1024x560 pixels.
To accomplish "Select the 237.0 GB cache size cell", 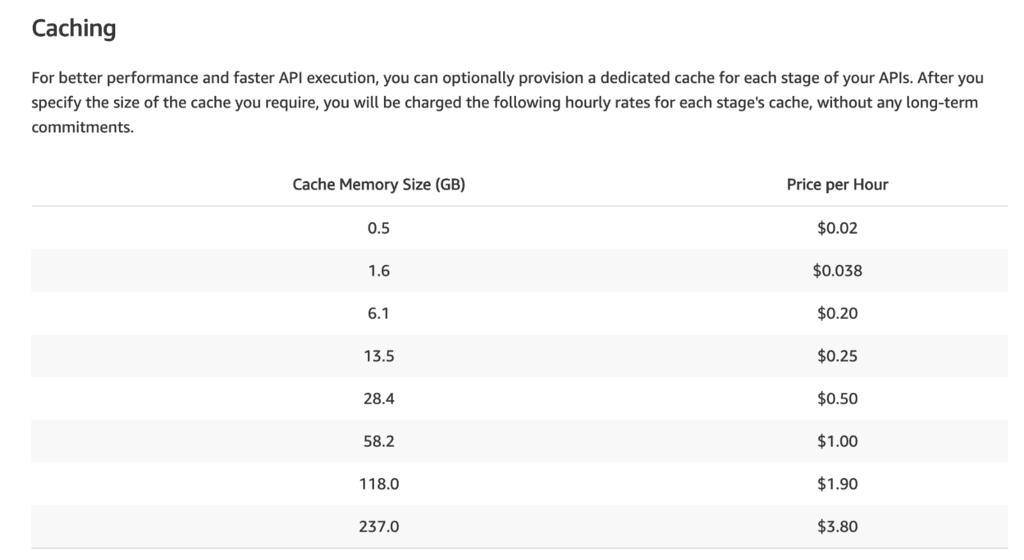I will coord(378,526).
